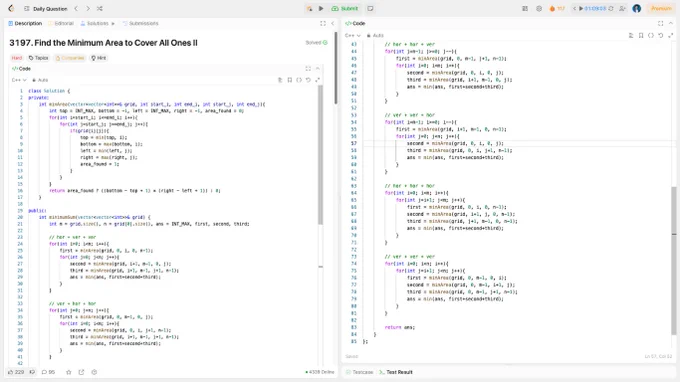Click the right Code panel tab label
Screen dimensions: 680x382
(355, 23)
